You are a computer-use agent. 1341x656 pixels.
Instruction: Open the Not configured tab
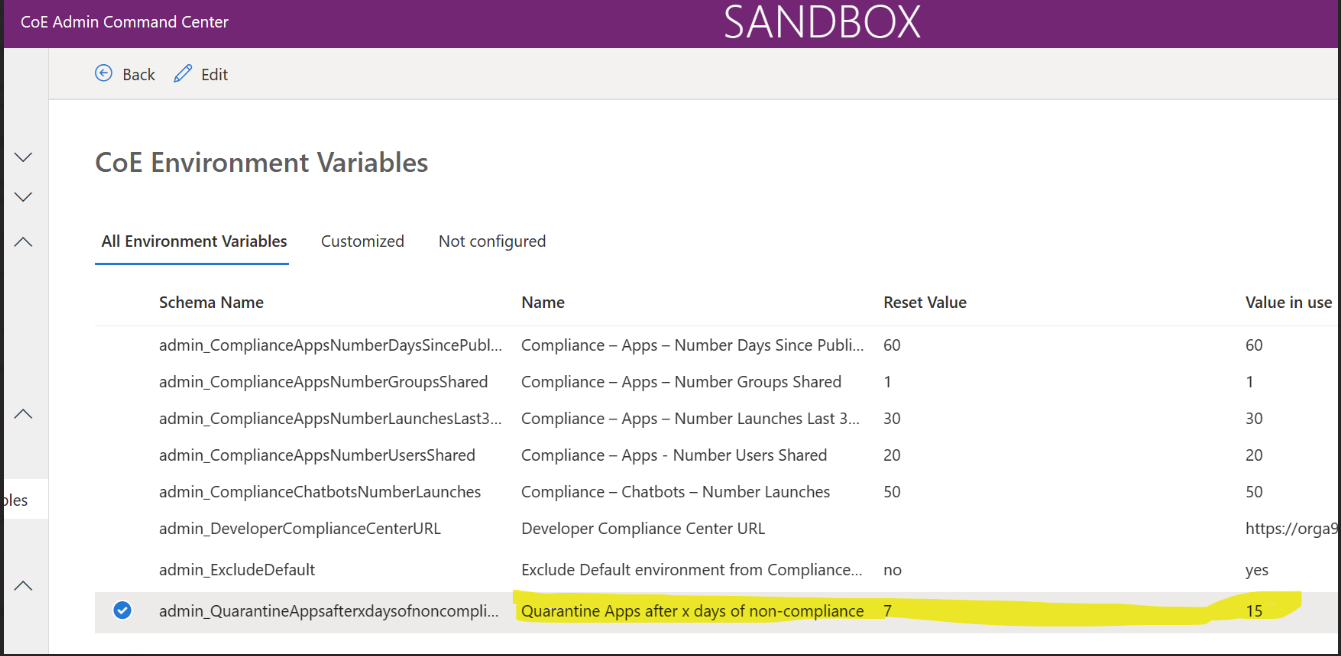[491, 241]
